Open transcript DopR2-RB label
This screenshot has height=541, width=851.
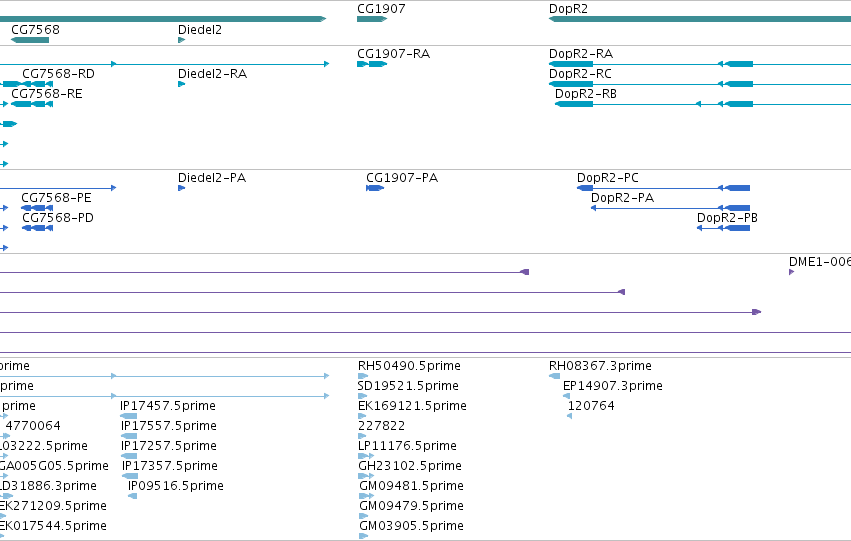pos(586,94)
